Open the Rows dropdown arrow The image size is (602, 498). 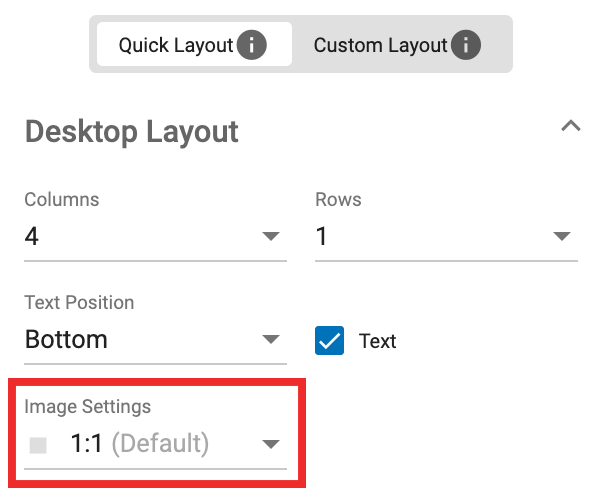coord(561,237)
